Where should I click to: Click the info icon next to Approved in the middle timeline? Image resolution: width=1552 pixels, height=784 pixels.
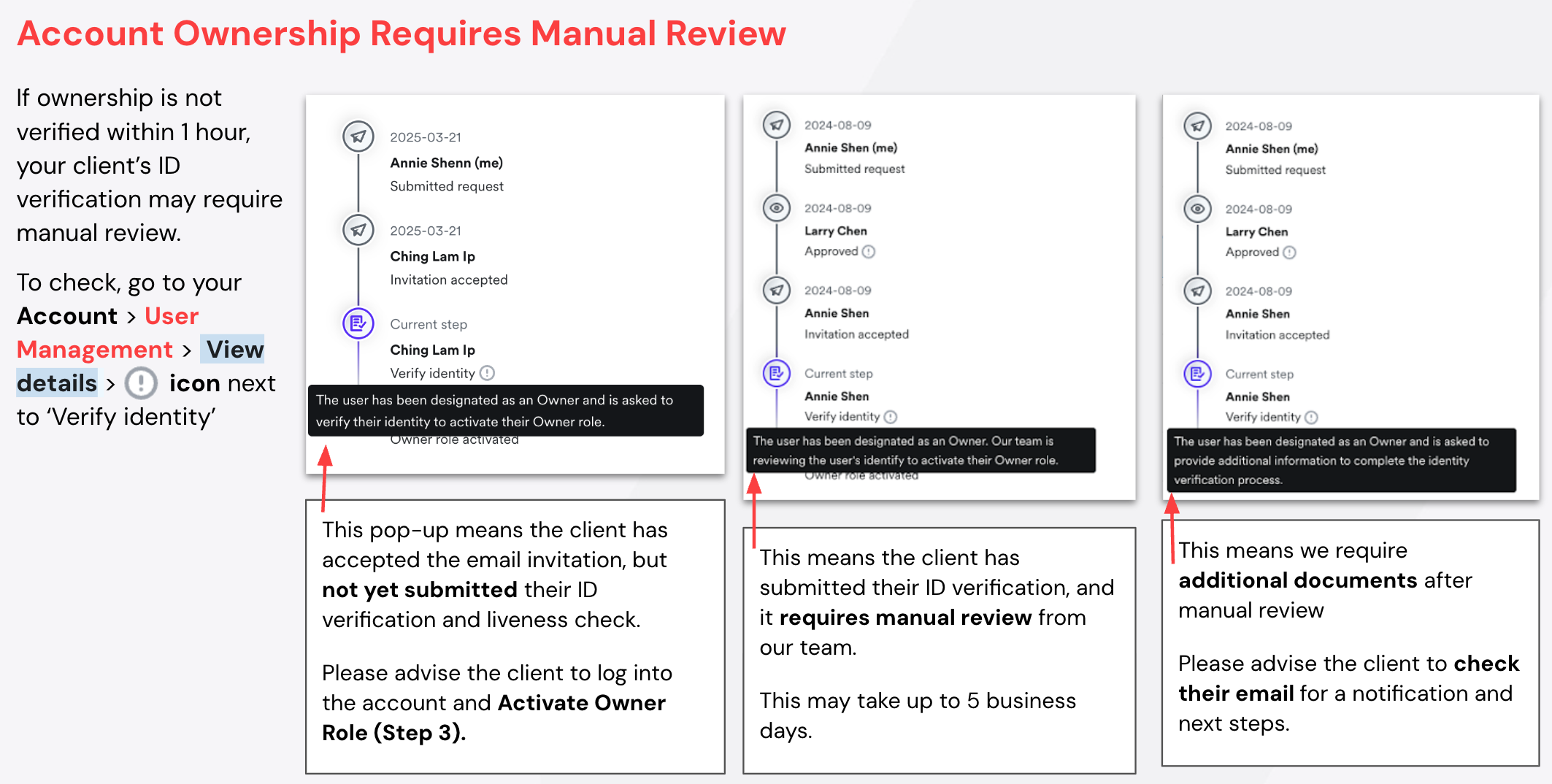tap(868, 251)
